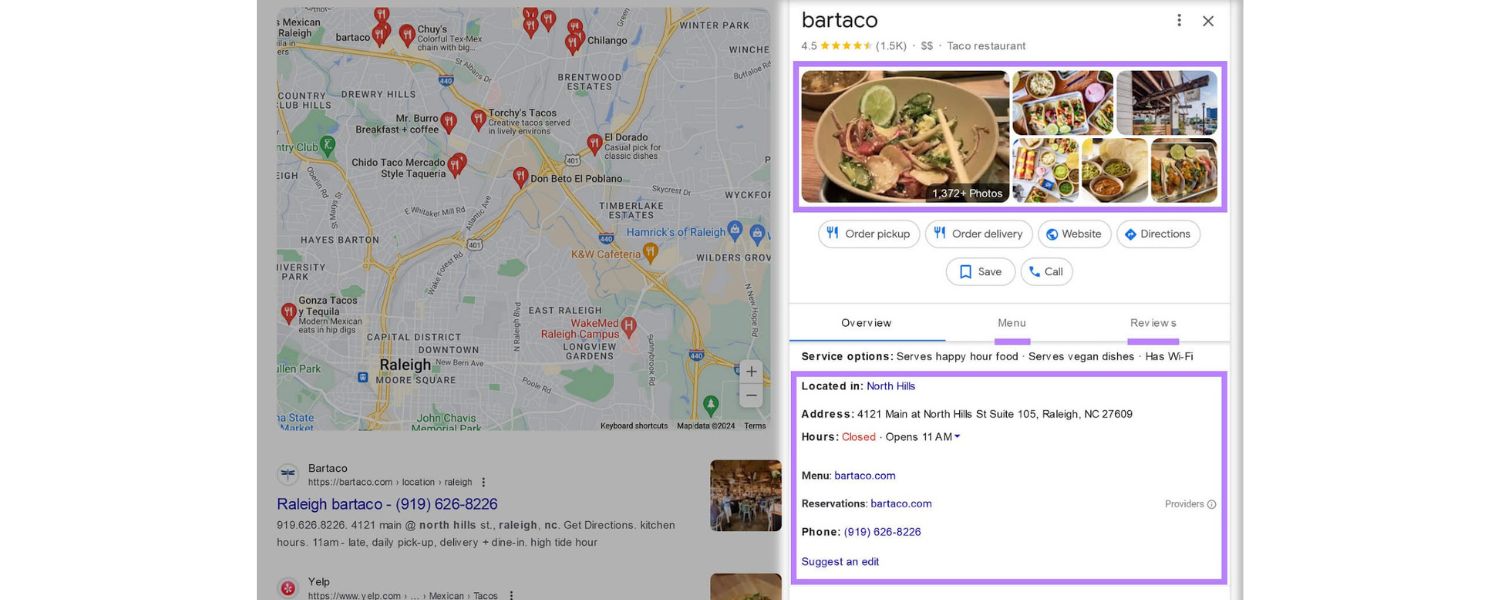Screen dimensions: 1500x600
Task: Select the El Dorado restaurant pin
Action: [x=594, y=143]
